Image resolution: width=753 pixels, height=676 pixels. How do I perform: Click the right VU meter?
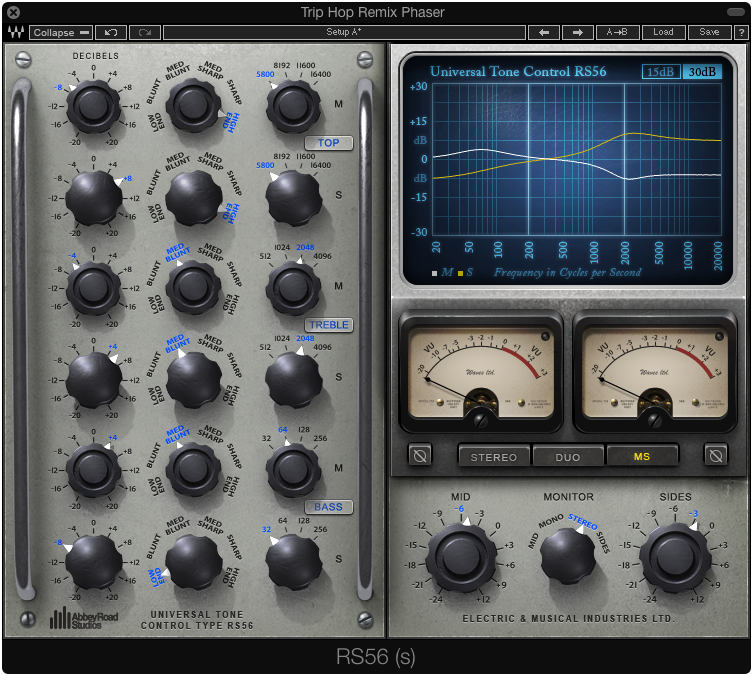pos(655,373)
